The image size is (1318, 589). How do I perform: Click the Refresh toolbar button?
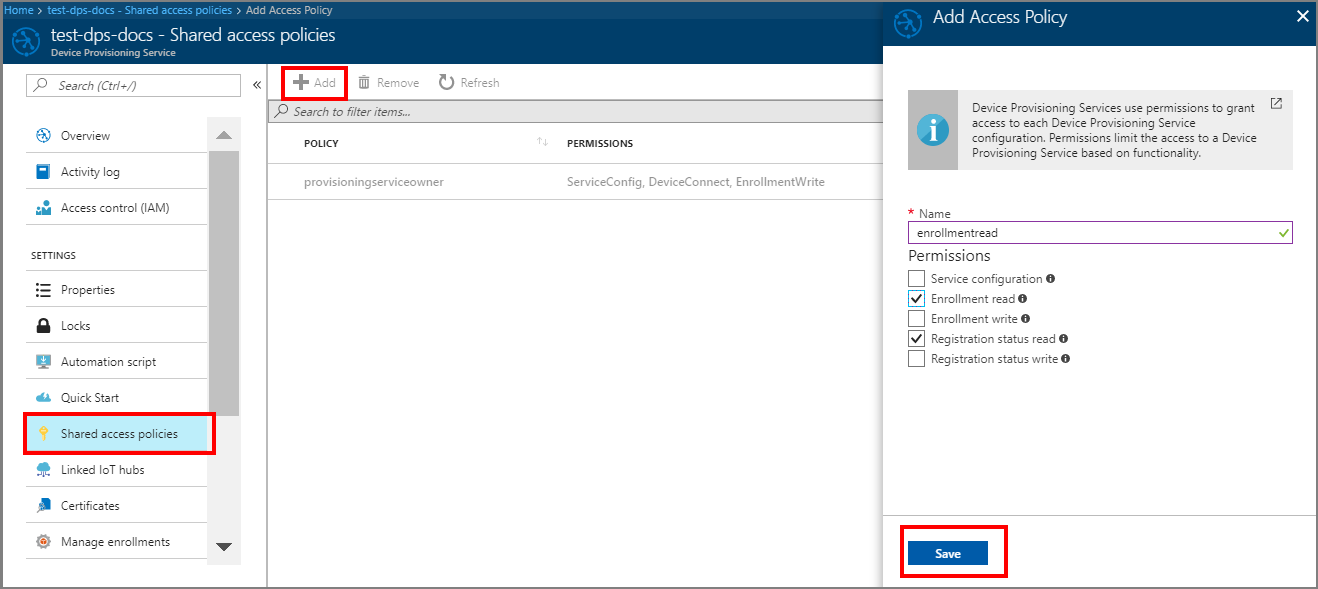[x=469, y=83]
